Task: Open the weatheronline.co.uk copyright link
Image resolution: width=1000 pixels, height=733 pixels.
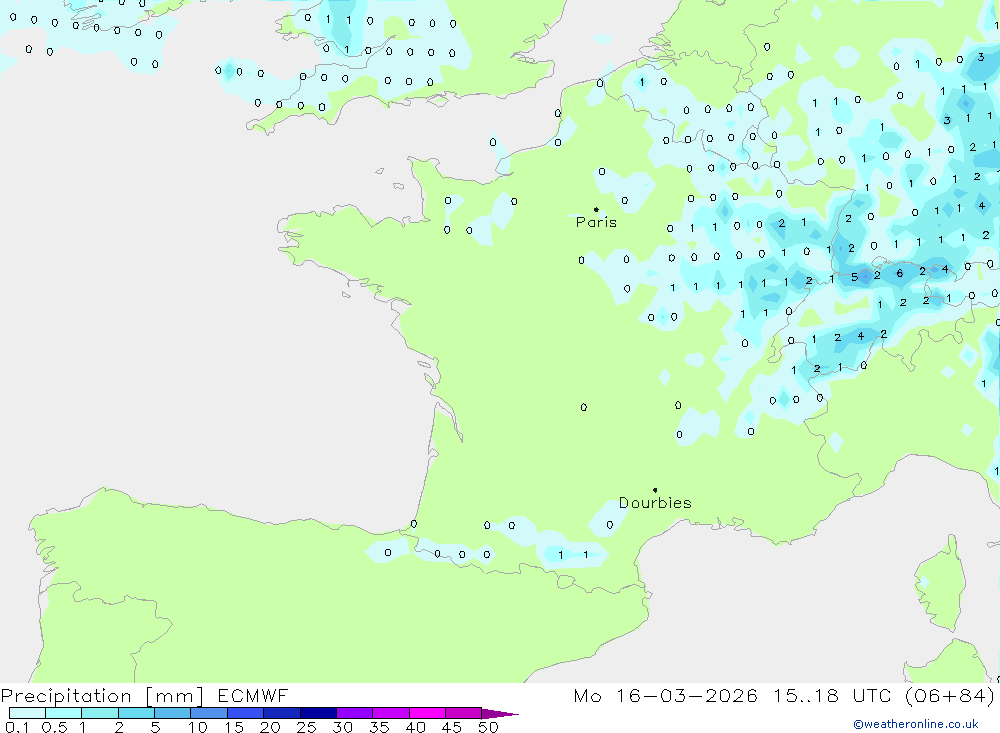Action: pyautogui.click(x=916, y=724)
